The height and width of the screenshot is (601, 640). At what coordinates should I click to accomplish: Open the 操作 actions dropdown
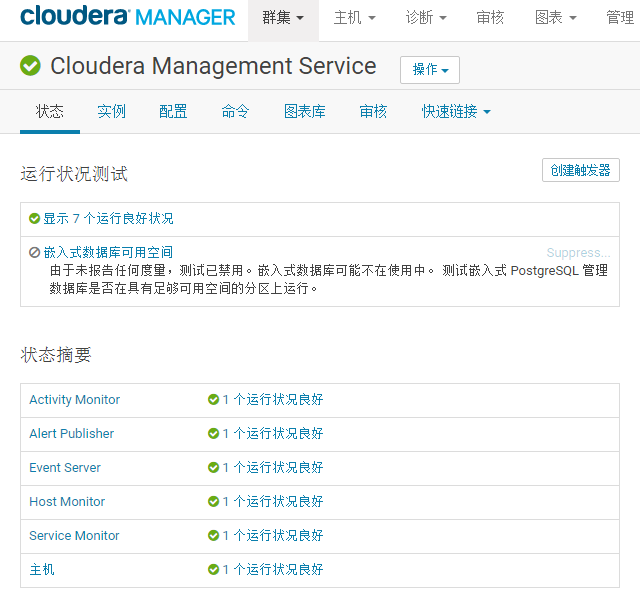click(430, 70)
